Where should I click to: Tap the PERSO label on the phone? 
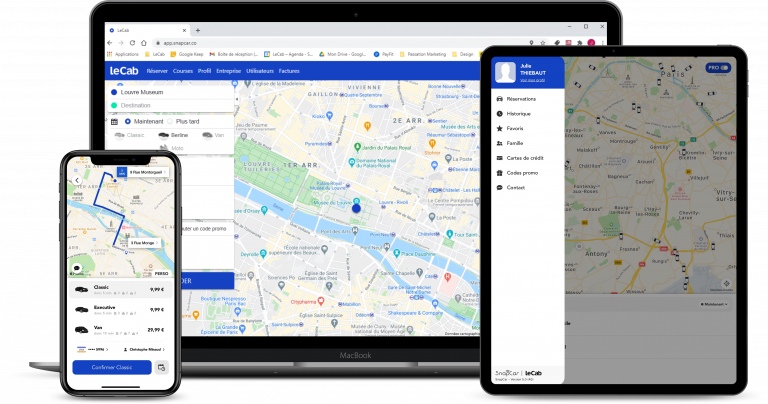(x=162, y=274)
